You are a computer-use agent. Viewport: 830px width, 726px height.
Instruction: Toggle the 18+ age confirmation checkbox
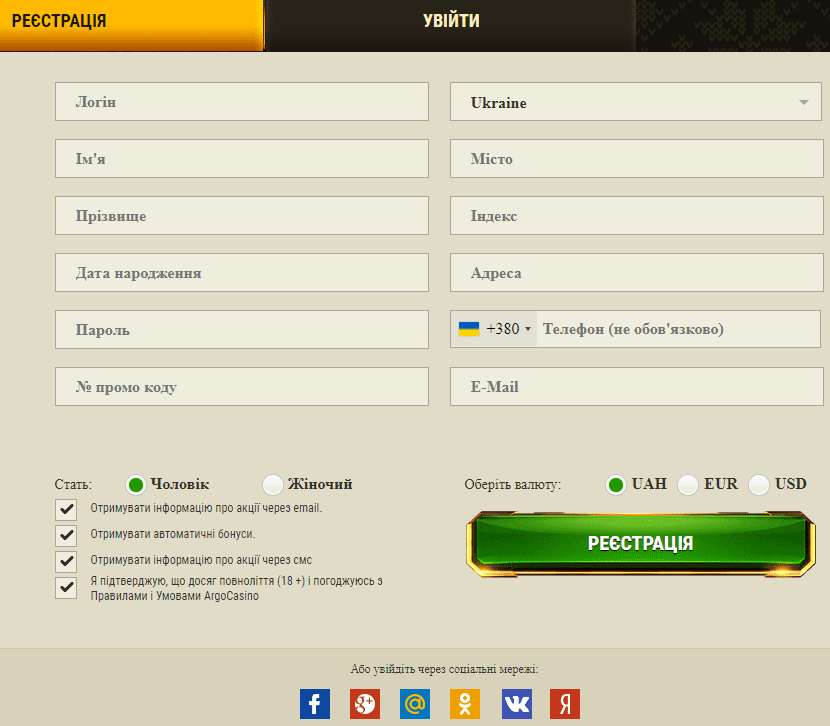tap(66, 587)
